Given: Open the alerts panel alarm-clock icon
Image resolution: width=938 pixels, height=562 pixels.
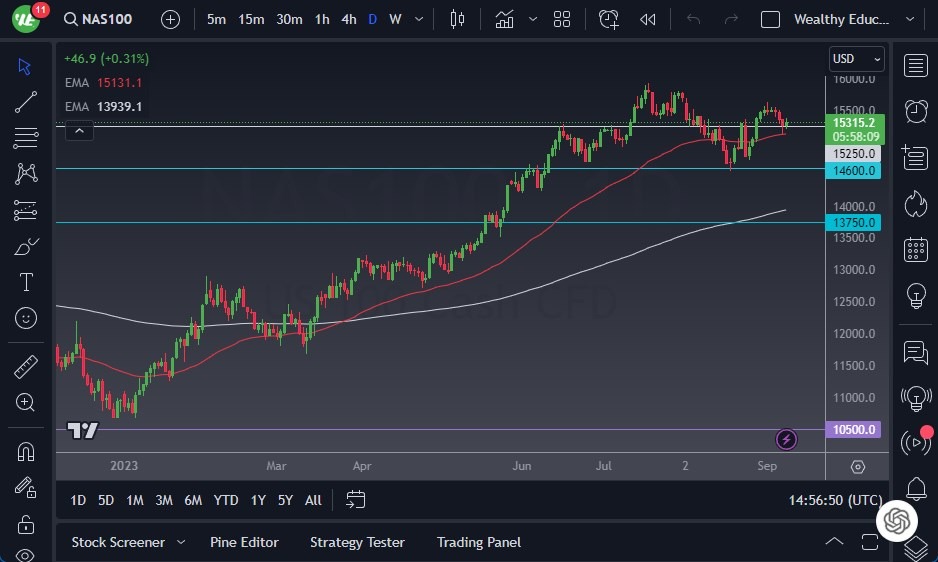Looking at the screenshot, I should (x=914, y=110).
